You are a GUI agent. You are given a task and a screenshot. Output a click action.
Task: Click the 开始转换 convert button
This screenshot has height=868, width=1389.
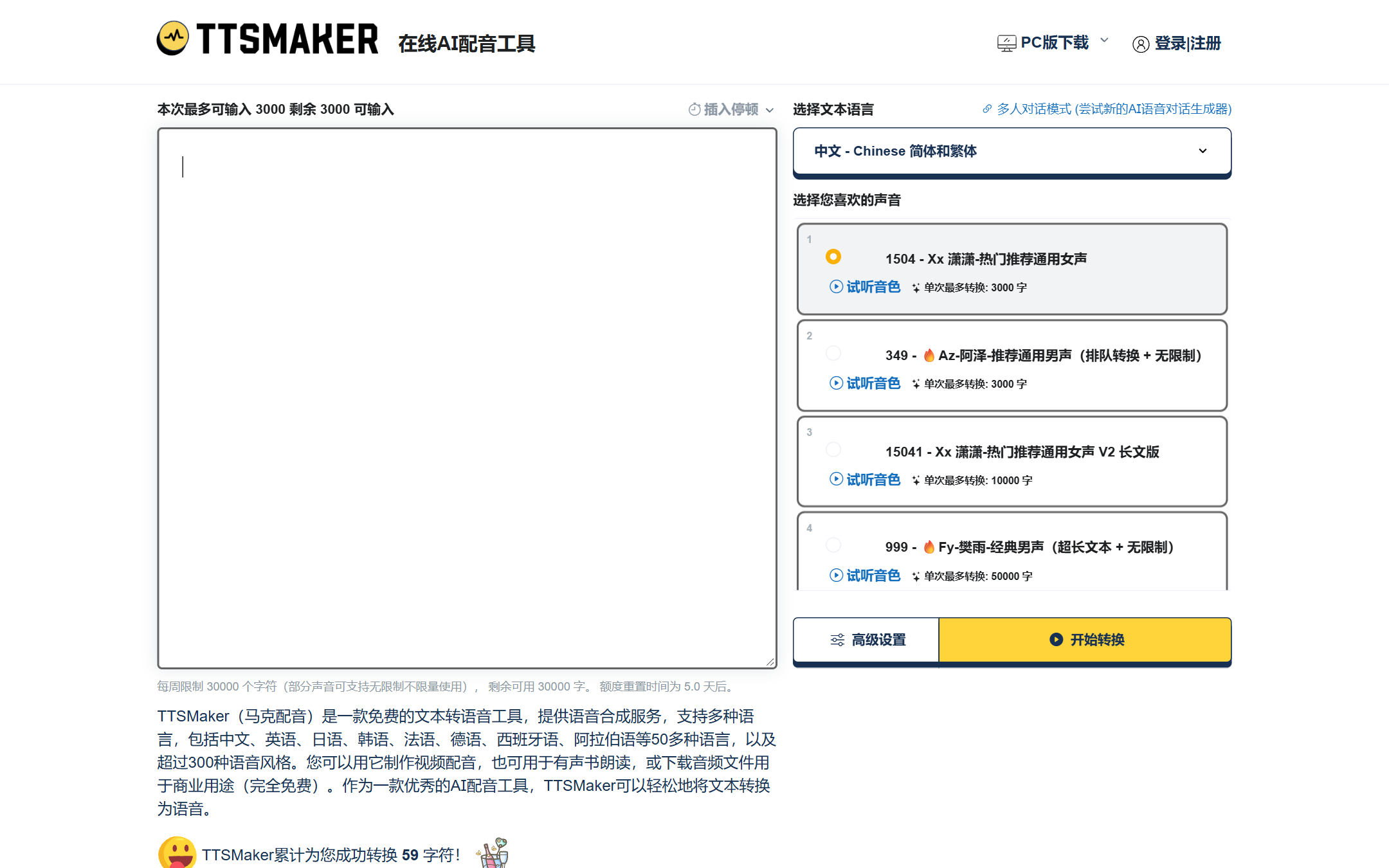1085,640
